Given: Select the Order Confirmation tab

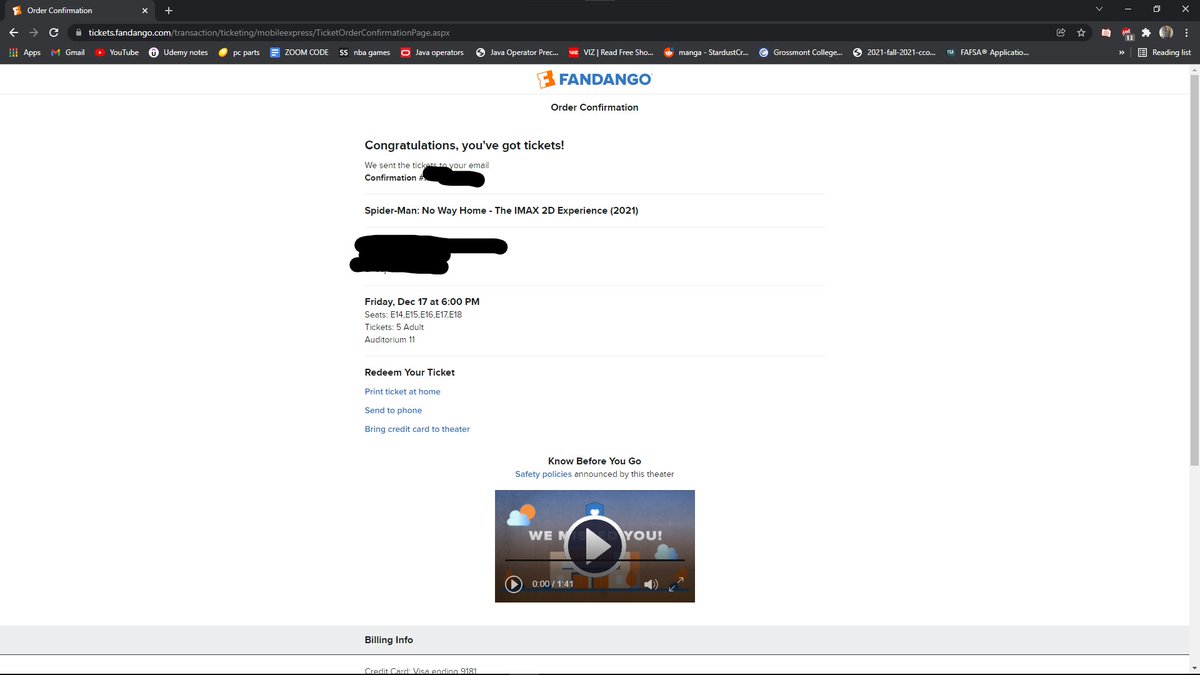Looking at the screenshot, I should click(80, 10).
